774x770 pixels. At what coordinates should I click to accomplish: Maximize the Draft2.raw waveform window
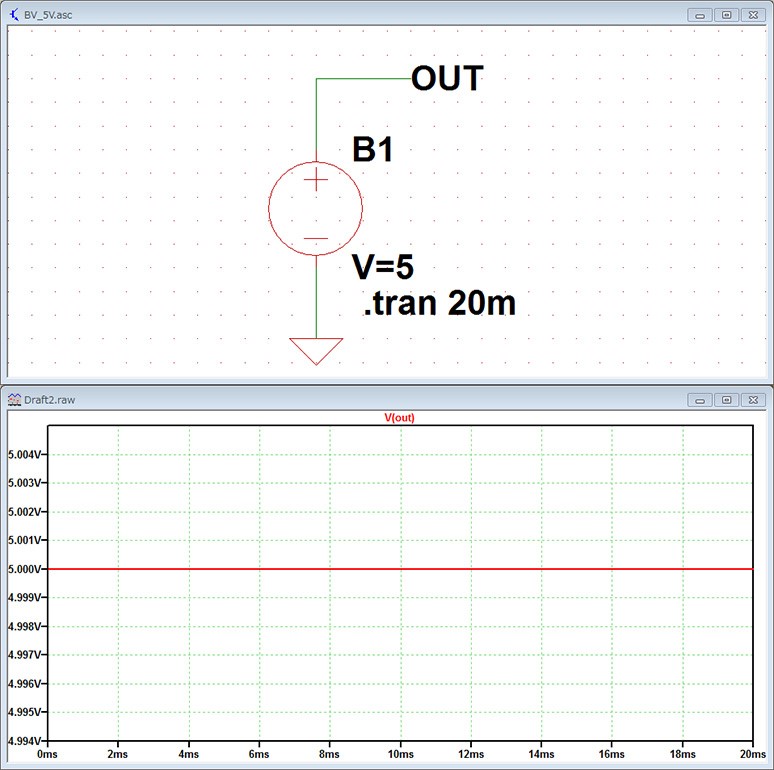[x=727, y=399]
